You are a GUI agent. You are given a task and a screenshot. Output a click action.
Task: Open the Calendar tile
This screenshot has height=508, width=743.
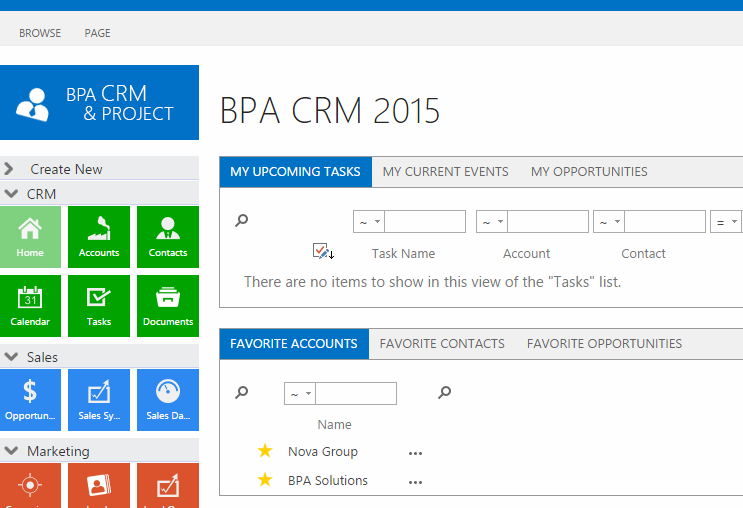click(30, 306)
